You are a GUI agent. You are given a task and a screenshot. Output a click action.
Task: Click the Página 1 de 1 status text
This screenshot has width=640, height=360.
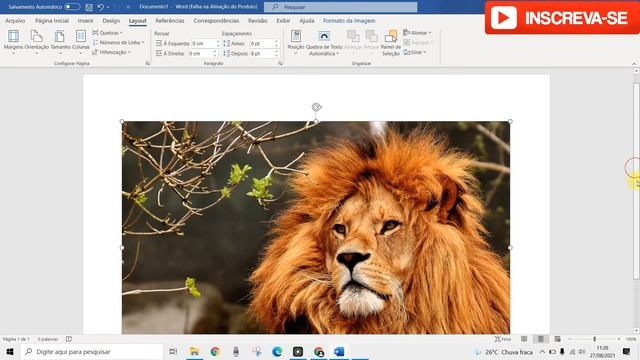click(x=16, y=339)
